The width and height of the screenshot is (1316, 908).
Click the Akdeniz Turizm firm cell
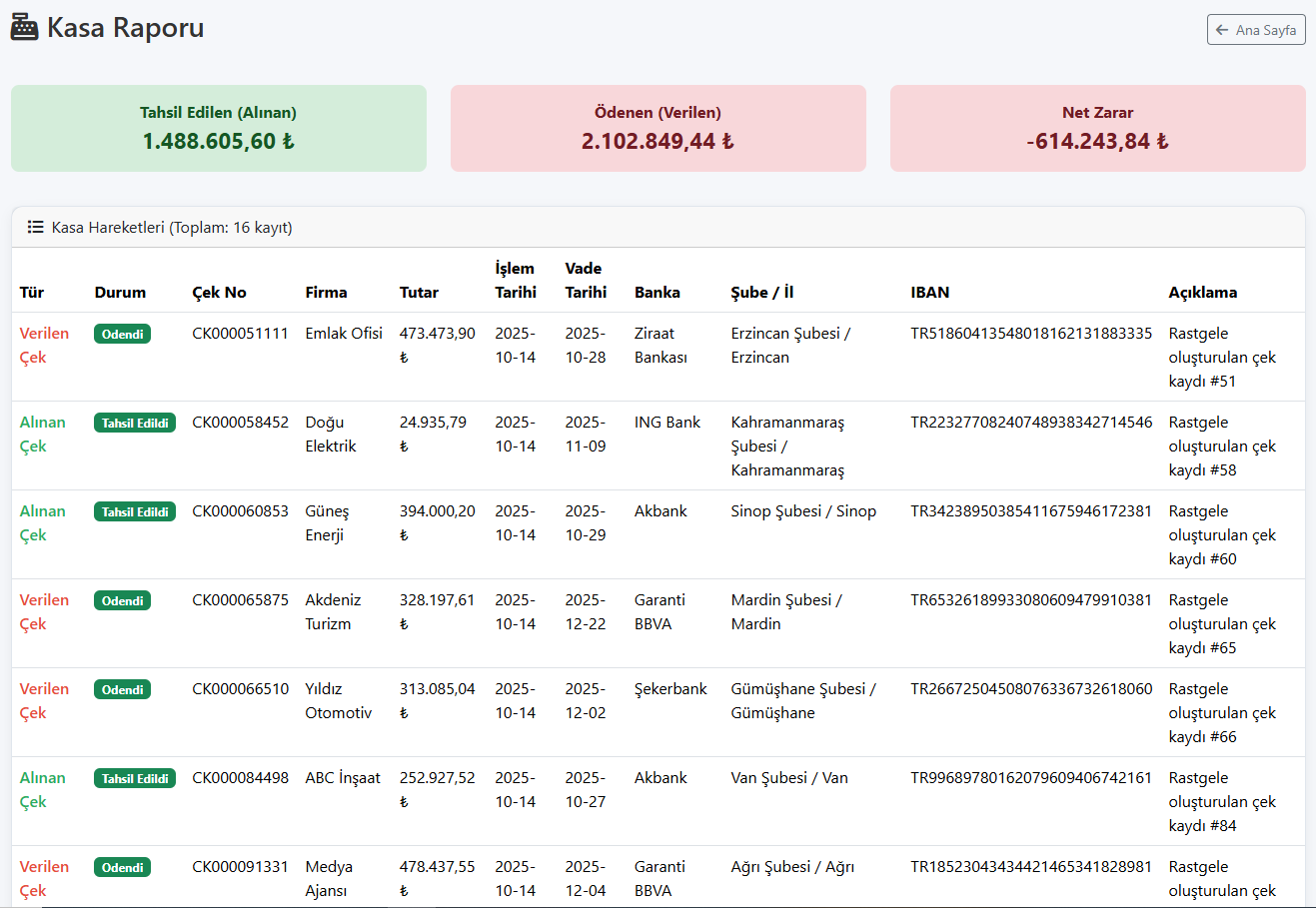[333, 611]
